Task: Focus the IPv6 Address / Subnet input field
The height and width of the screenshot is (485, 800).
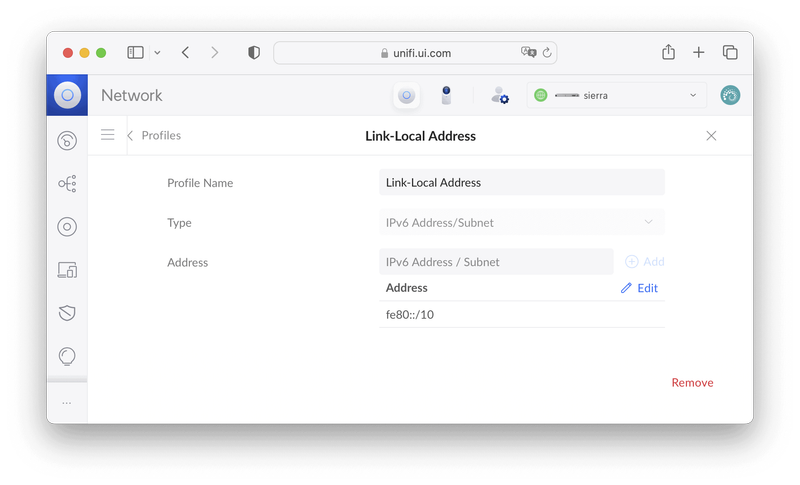Action: (496, 262)
